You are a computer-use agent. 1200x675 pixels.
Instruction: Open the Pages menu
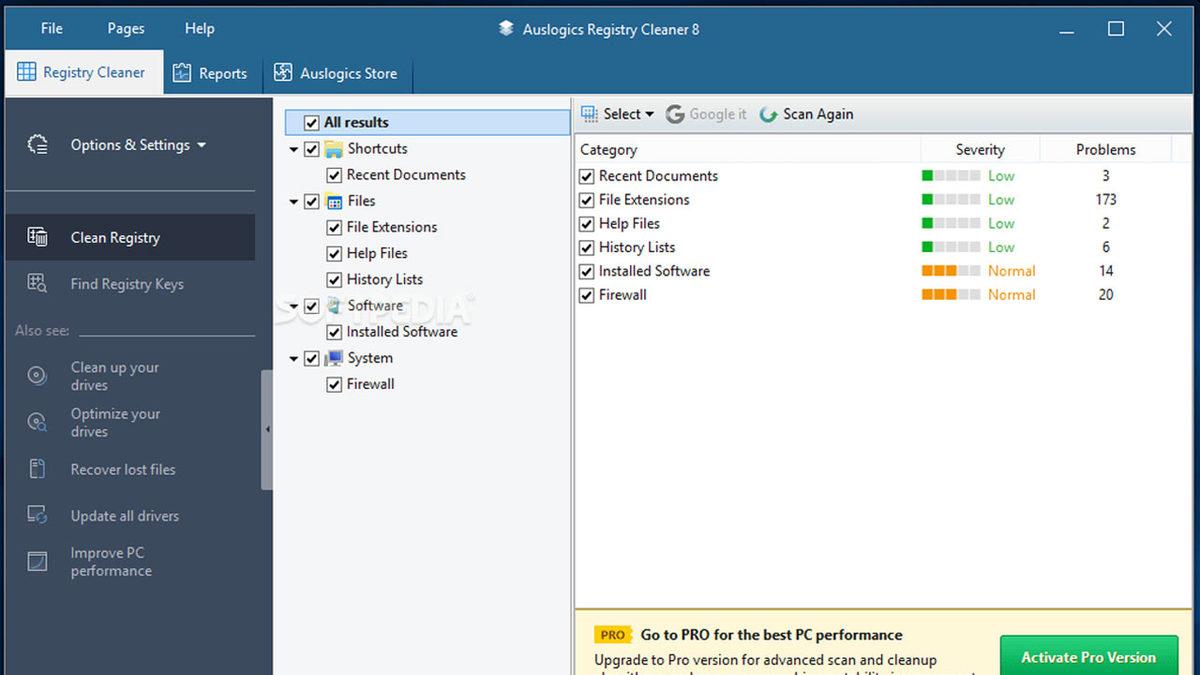pyautogui.click(x=126, y=28)
